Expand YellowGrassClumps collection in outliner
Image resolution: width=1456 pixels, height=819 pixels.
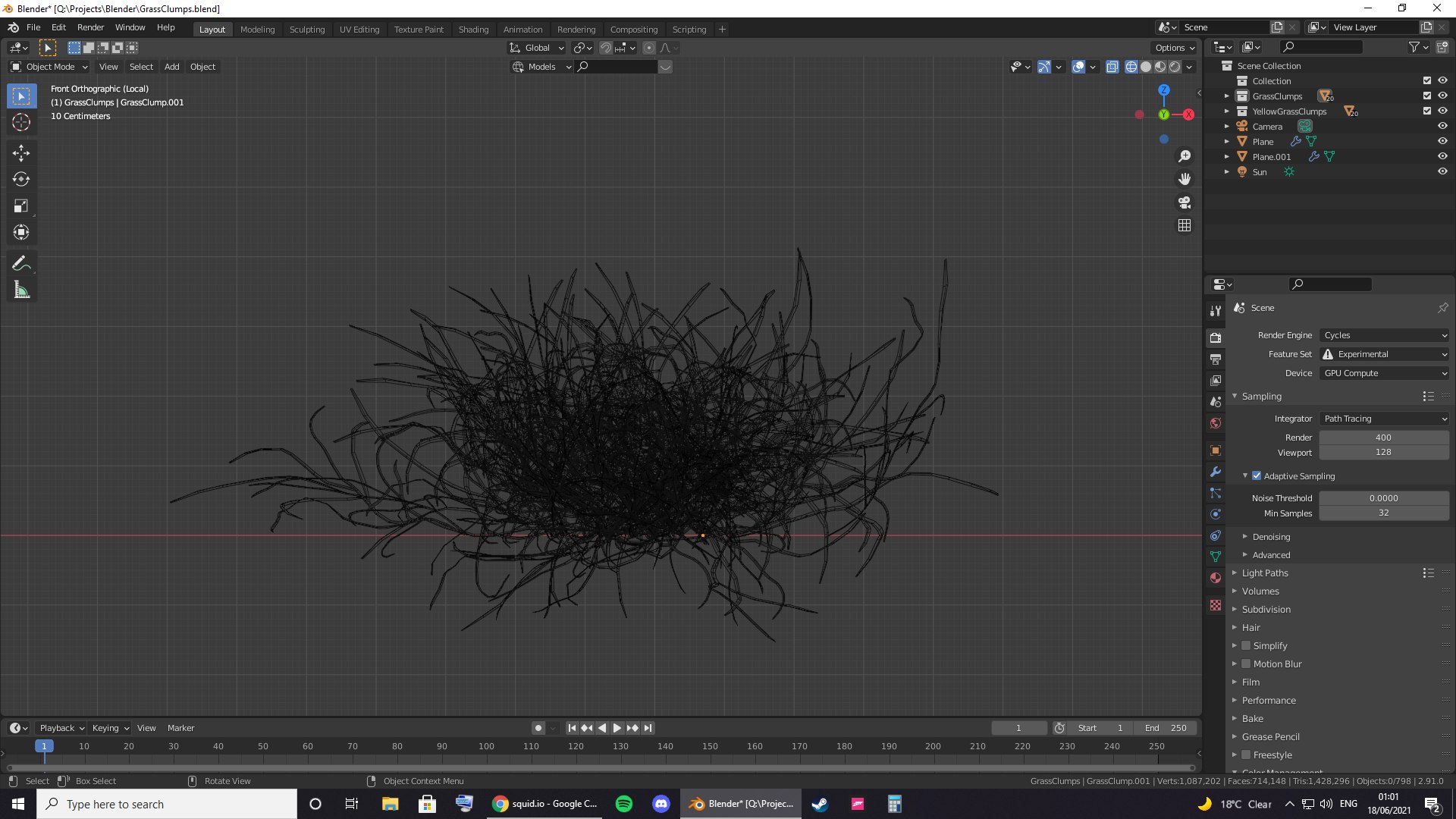[1227, 111]
